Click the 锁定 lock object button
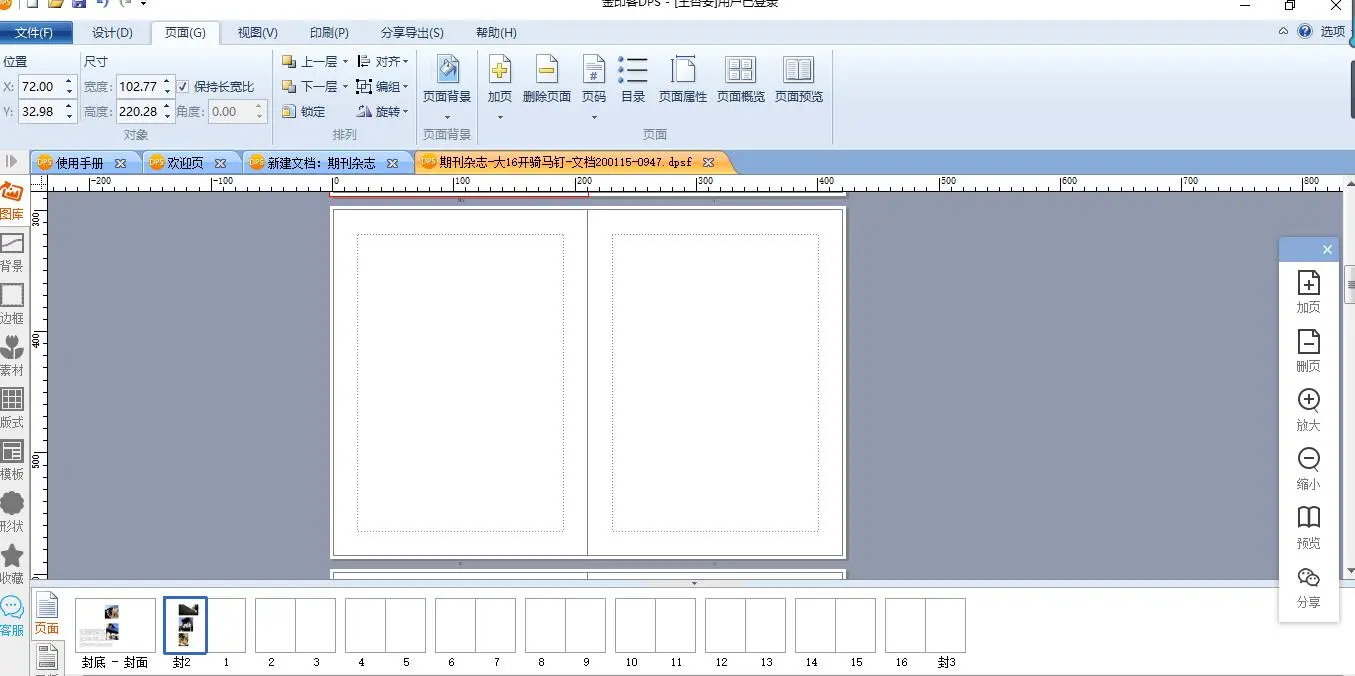1355x676 pixels. tap(304, 112)
